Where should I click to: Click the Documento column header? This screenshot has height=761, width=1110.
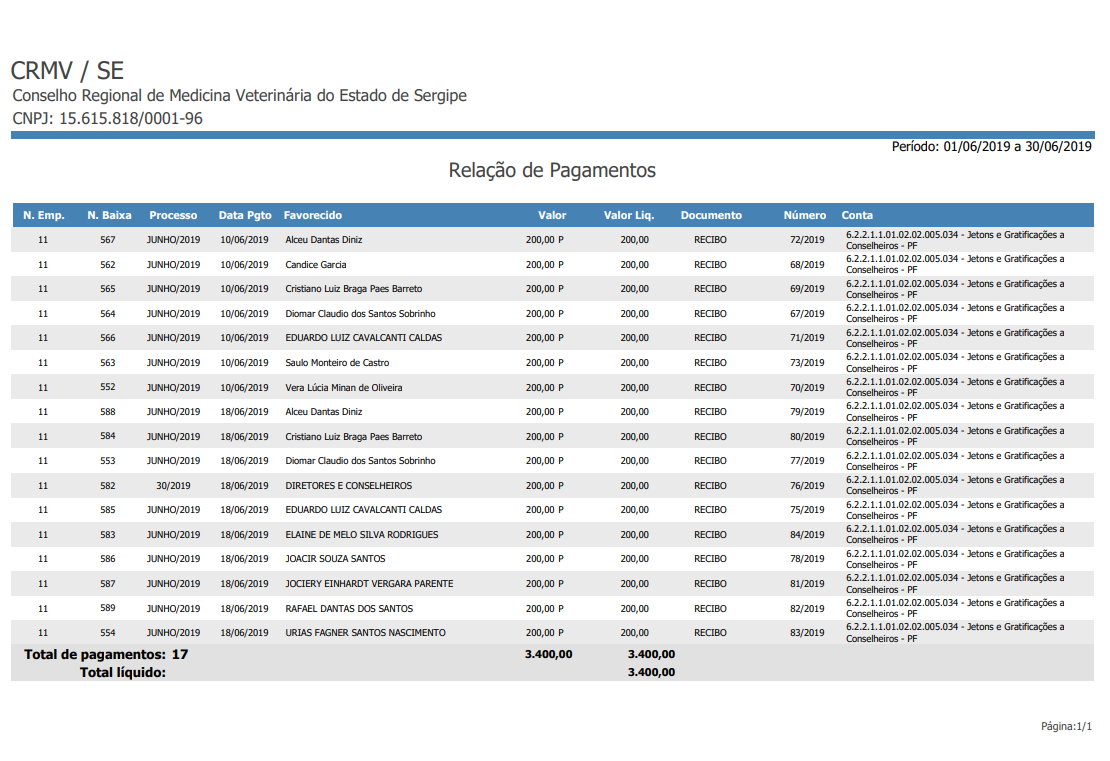pyautogui.click(x=711, y=215)
